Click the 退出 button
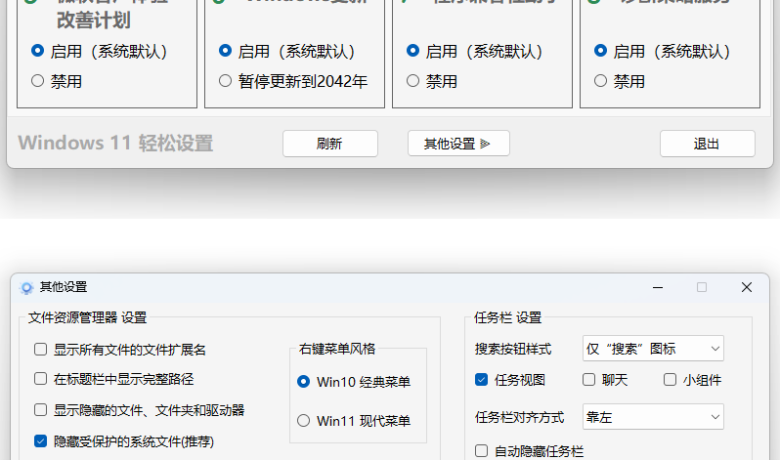 (x=707, y=144)
